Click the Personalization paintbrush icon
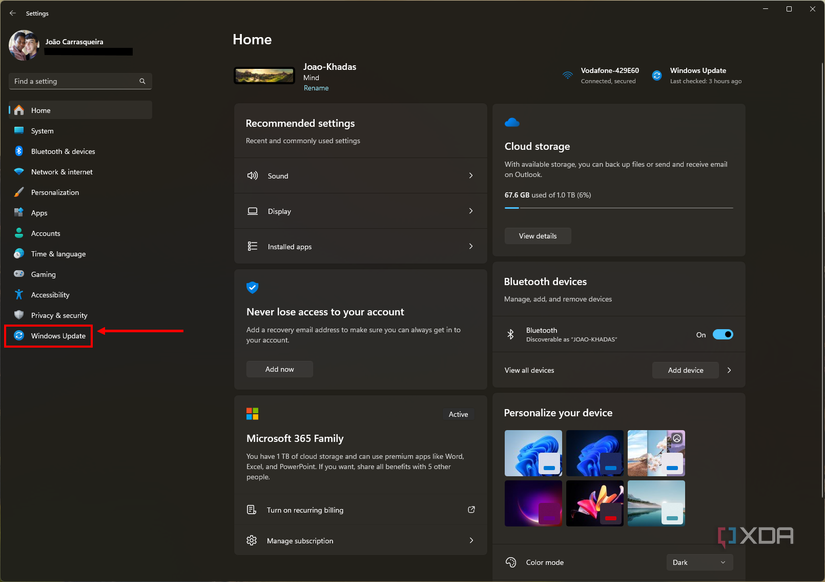Screen dimensions: 825x582 (19, 192)
